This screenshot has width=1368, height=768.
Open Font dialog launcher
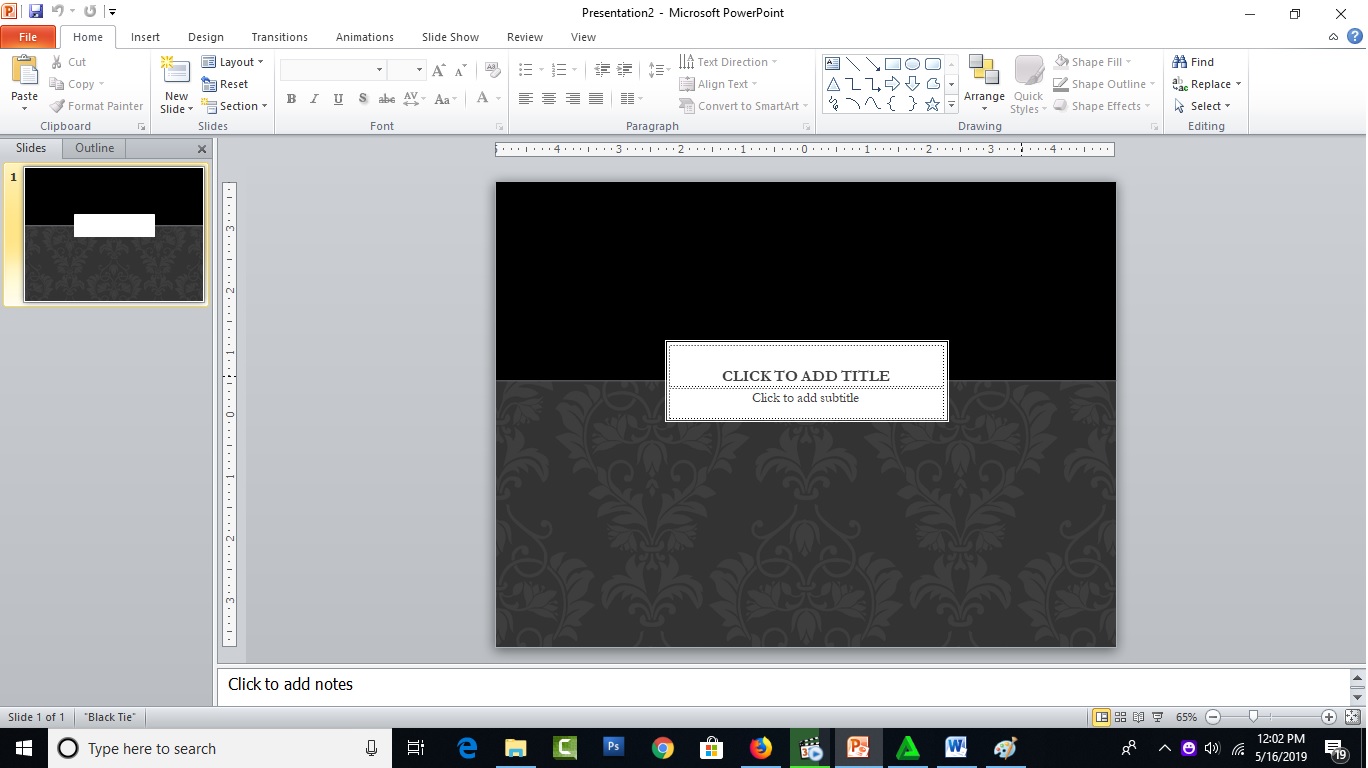[499, 127]
